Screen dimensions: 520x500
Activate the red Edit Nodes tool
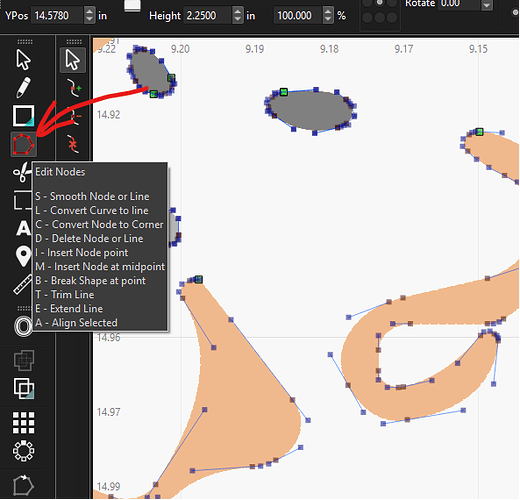coord(23,144)
